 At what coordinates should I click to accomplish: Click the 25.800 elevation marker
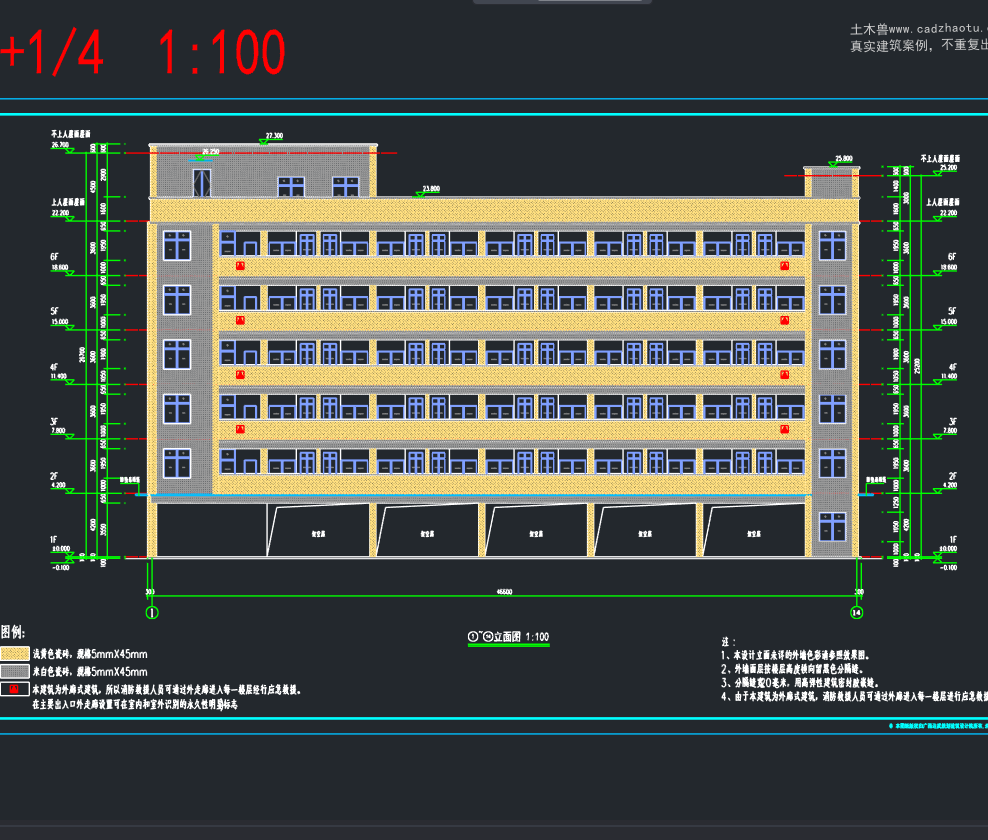(843, 159)
